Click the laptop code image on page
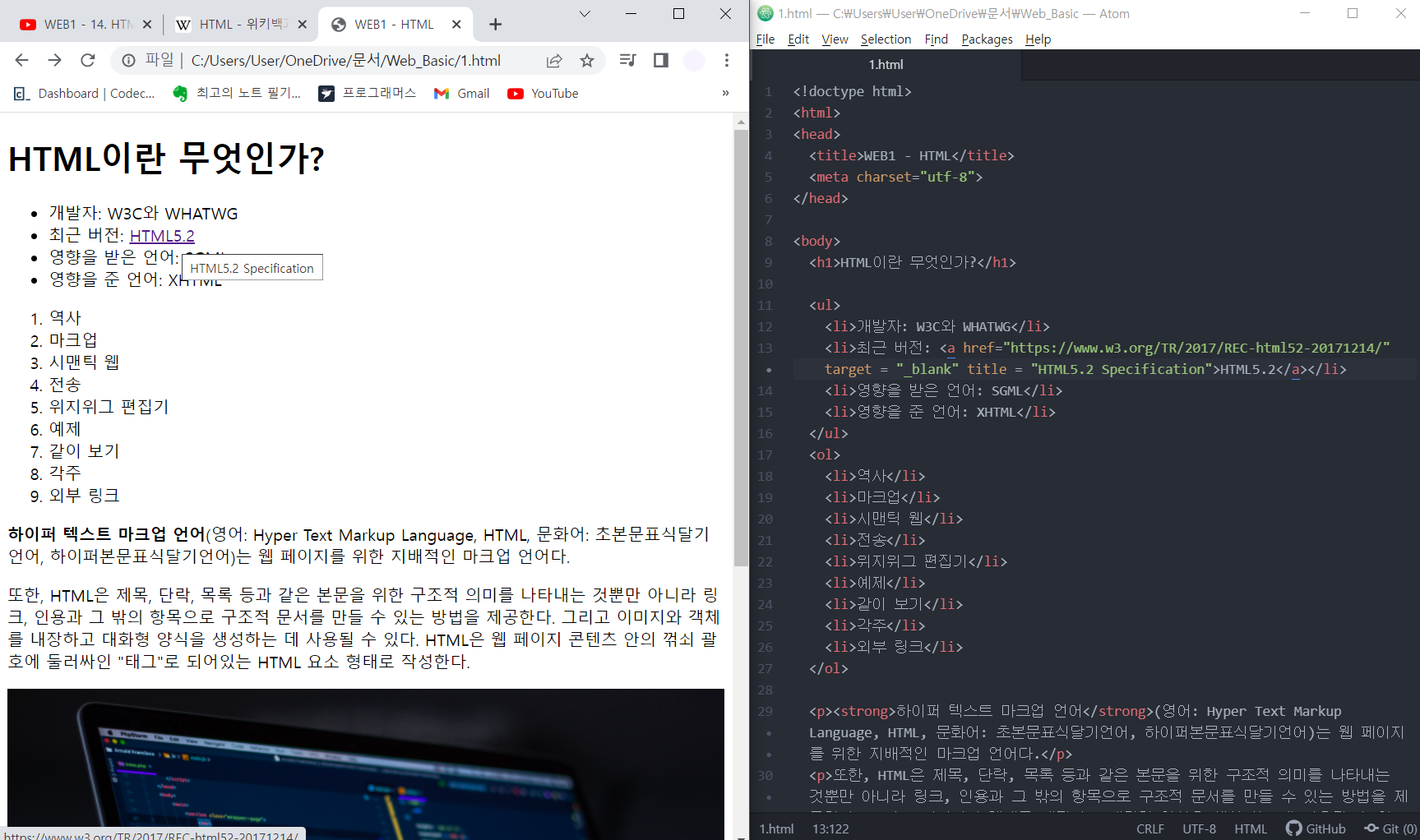This screenshot has width=1420, height=840. [x=366, y=757]
